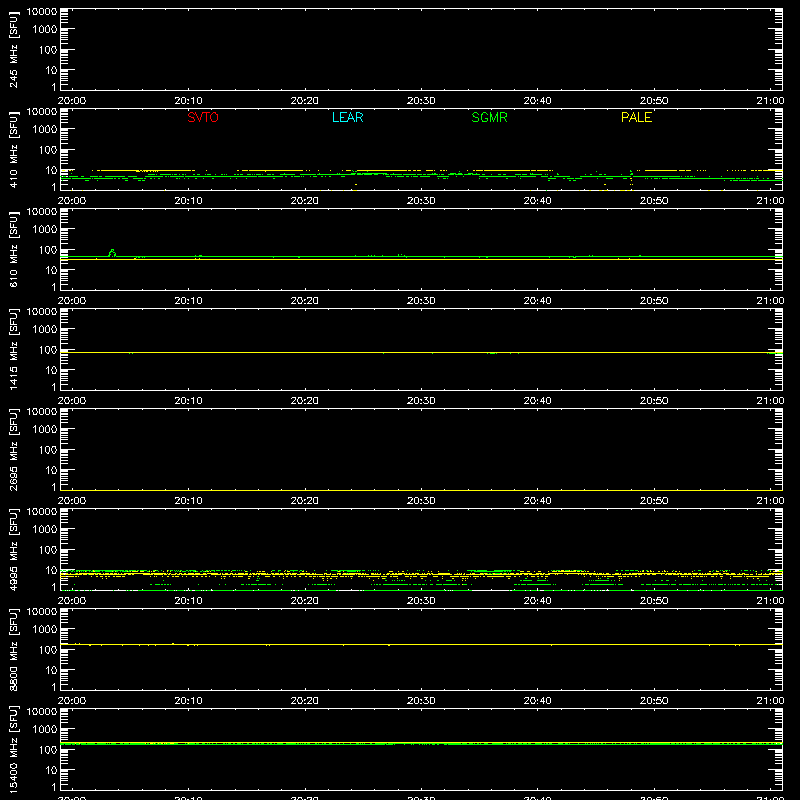800x800 pixels.
Task: Click the red SVTO station label
Action: (203, 117)
